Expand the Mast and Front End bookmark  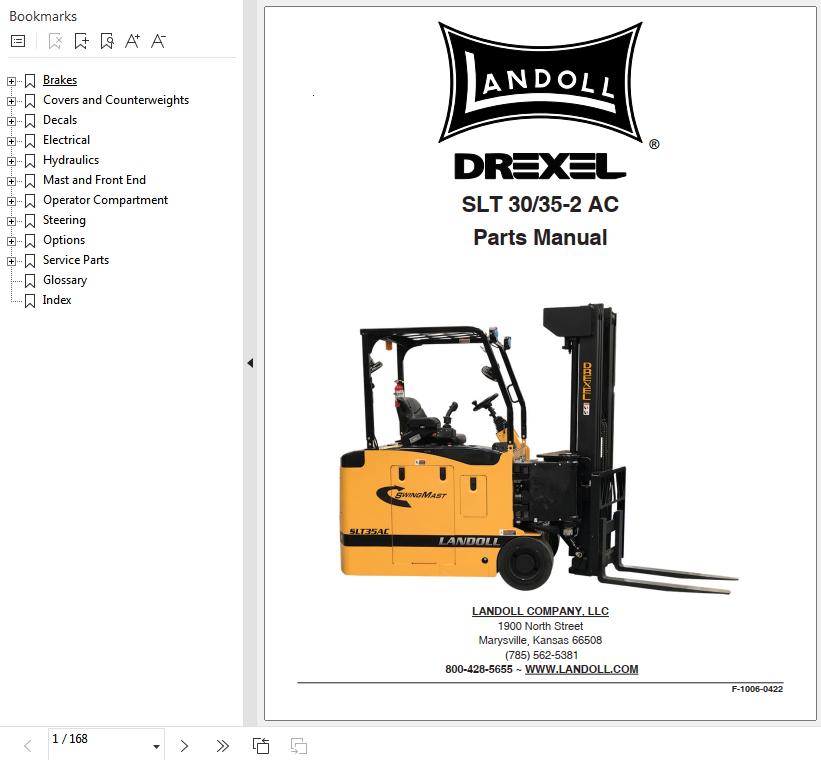pos(11,181)
